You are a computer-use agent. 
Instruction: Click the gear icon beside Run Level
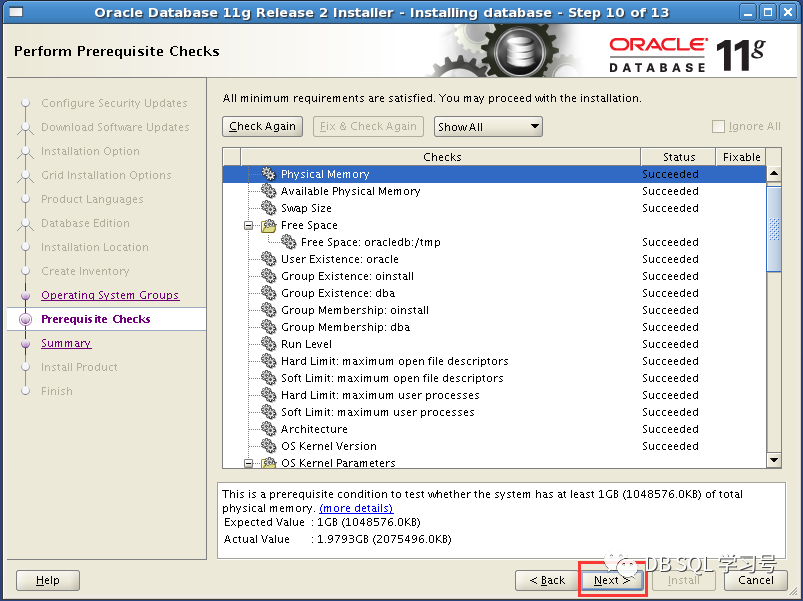(268, 344)
